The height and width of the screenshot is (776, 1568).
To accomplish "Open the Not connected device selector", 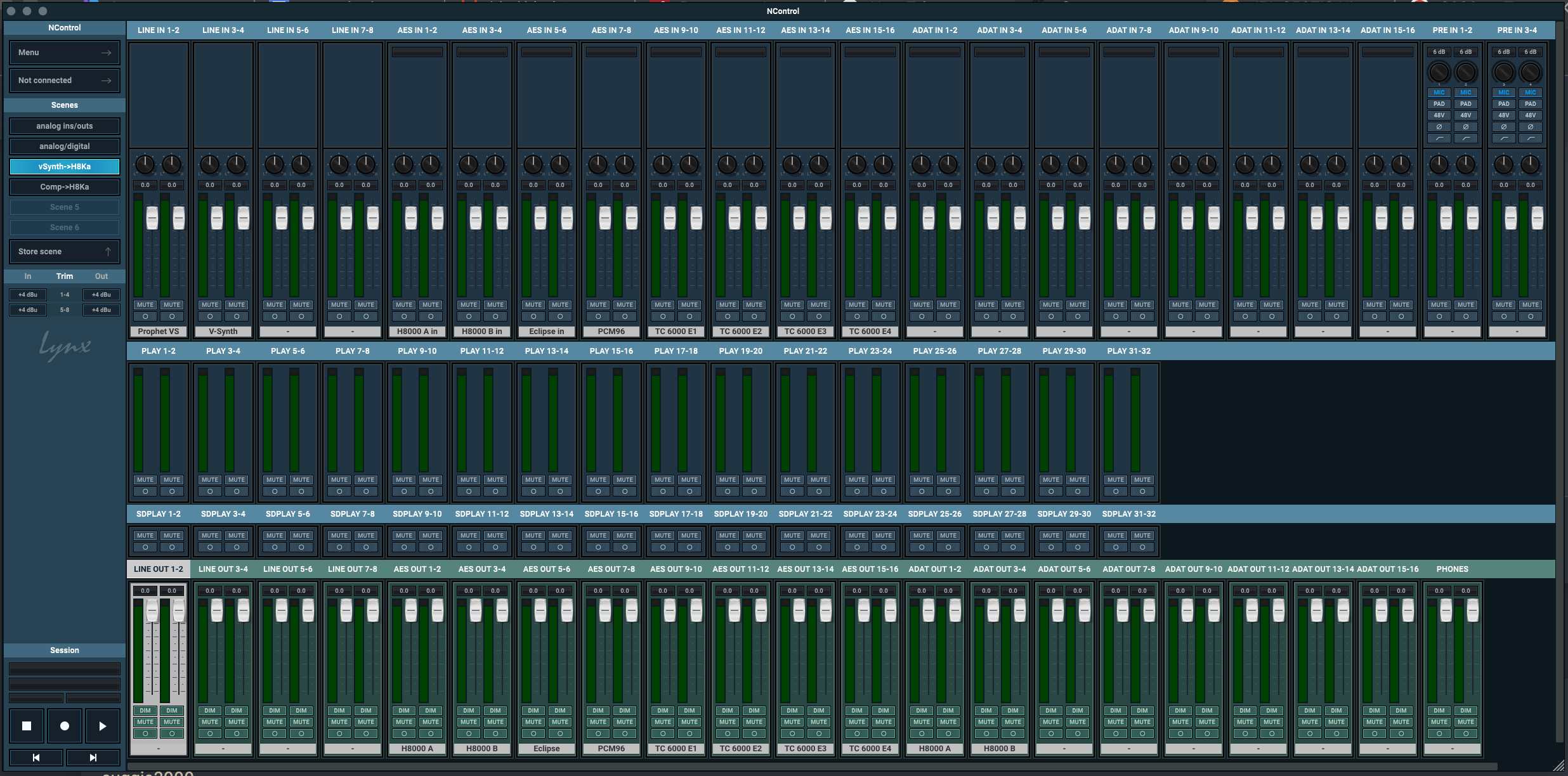I will [x=65, y=81].
